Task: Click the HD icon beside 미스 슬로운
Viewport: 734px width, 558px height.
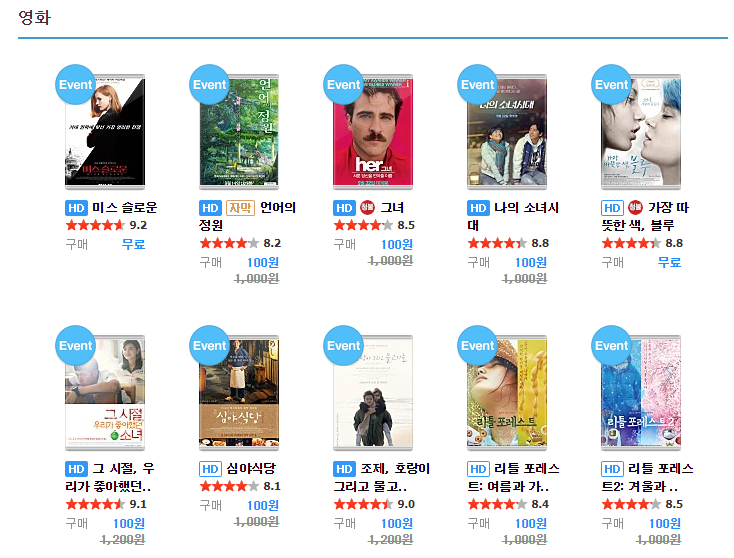Action: pyautogui.click(x=76, y=208)
